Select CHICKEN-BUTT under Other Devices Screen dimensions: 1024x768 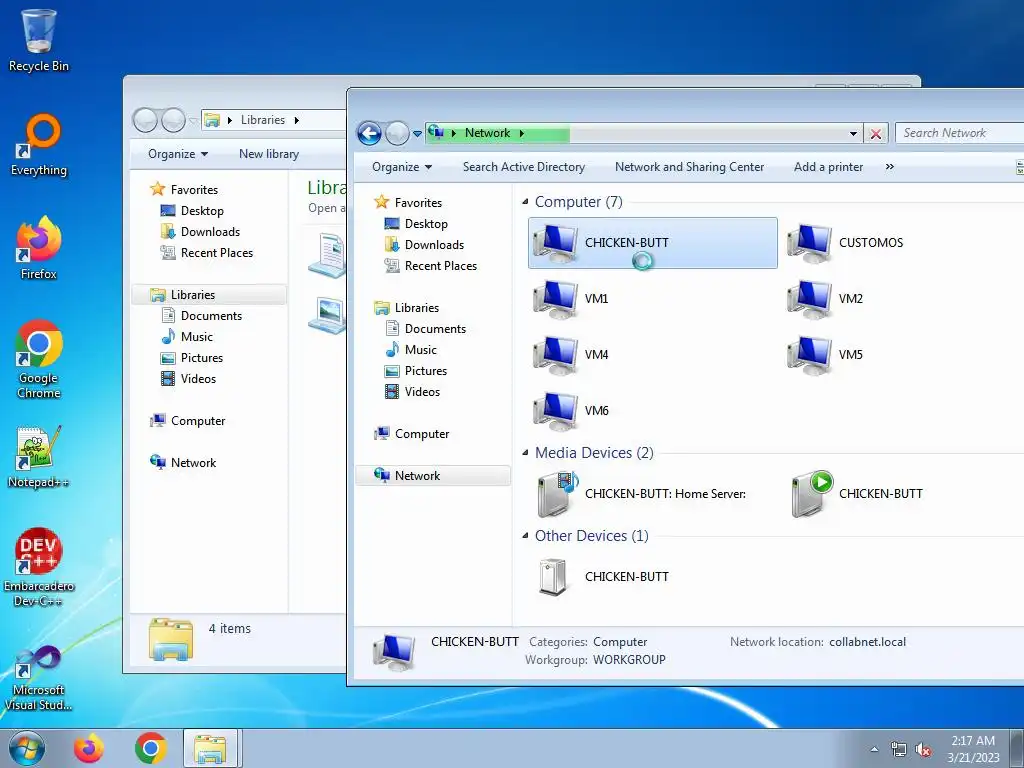(602, 577)
